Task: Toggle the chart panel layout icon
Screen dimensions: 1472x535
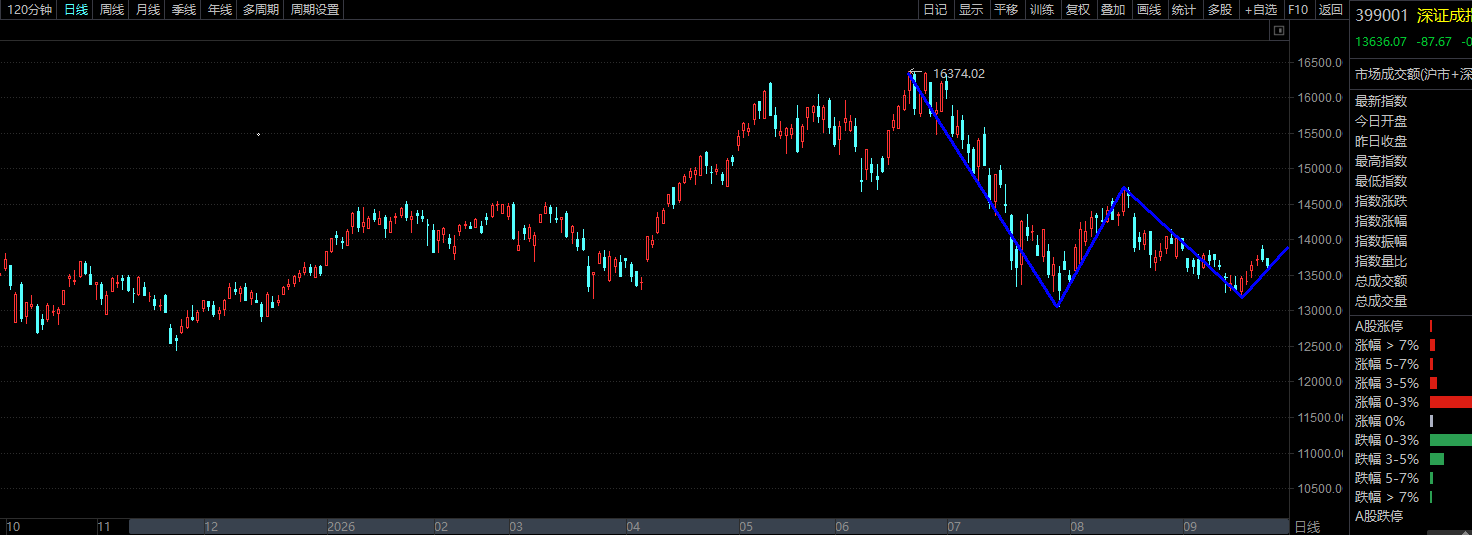Action: point(1278,32)
